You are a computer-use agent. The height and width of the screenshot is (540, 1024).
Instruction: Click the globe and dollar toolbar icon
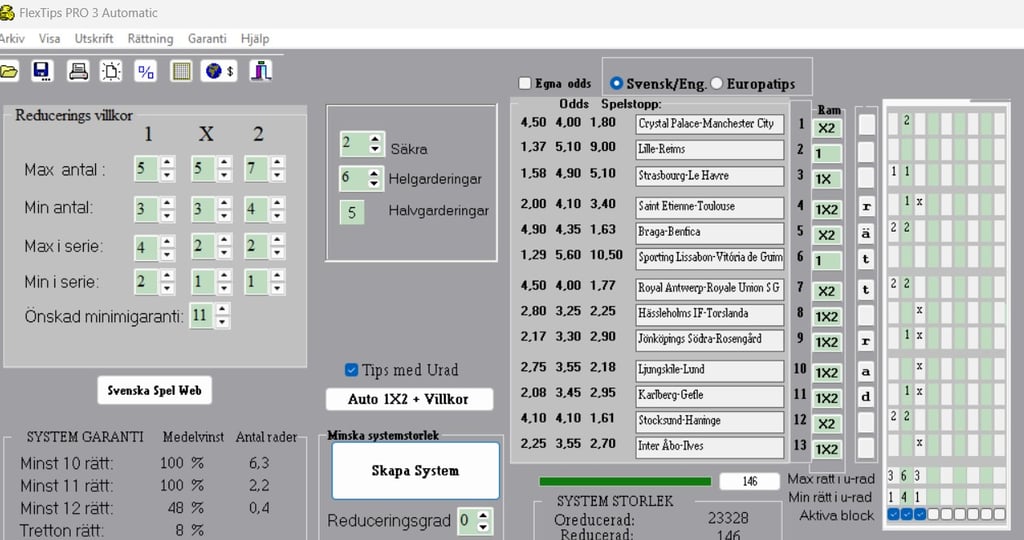click(x=219, y=71)
